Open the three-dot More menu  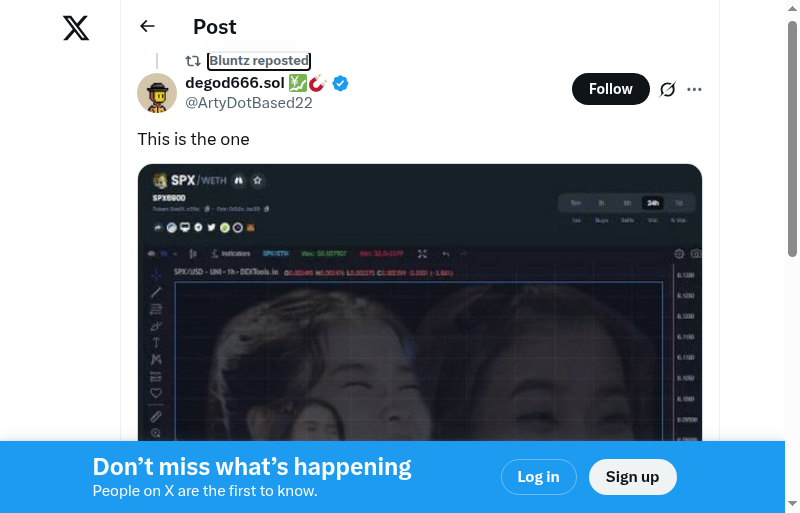tap(694, 89)
